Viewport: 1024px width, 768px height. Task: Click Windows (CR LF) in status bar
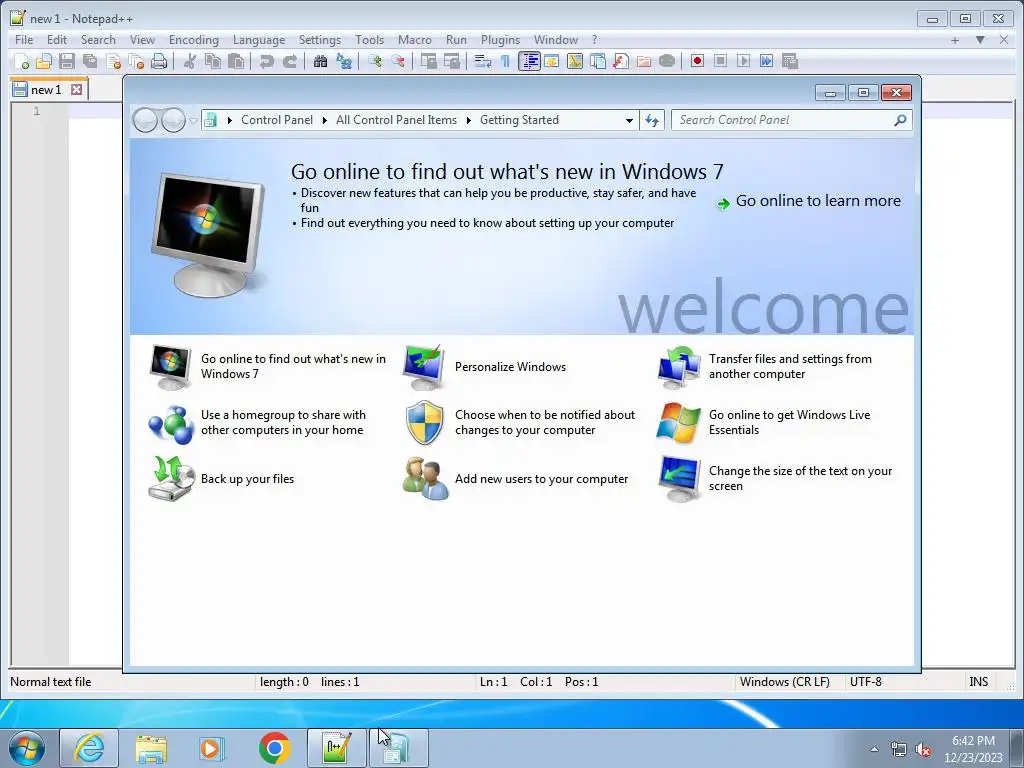784,682
